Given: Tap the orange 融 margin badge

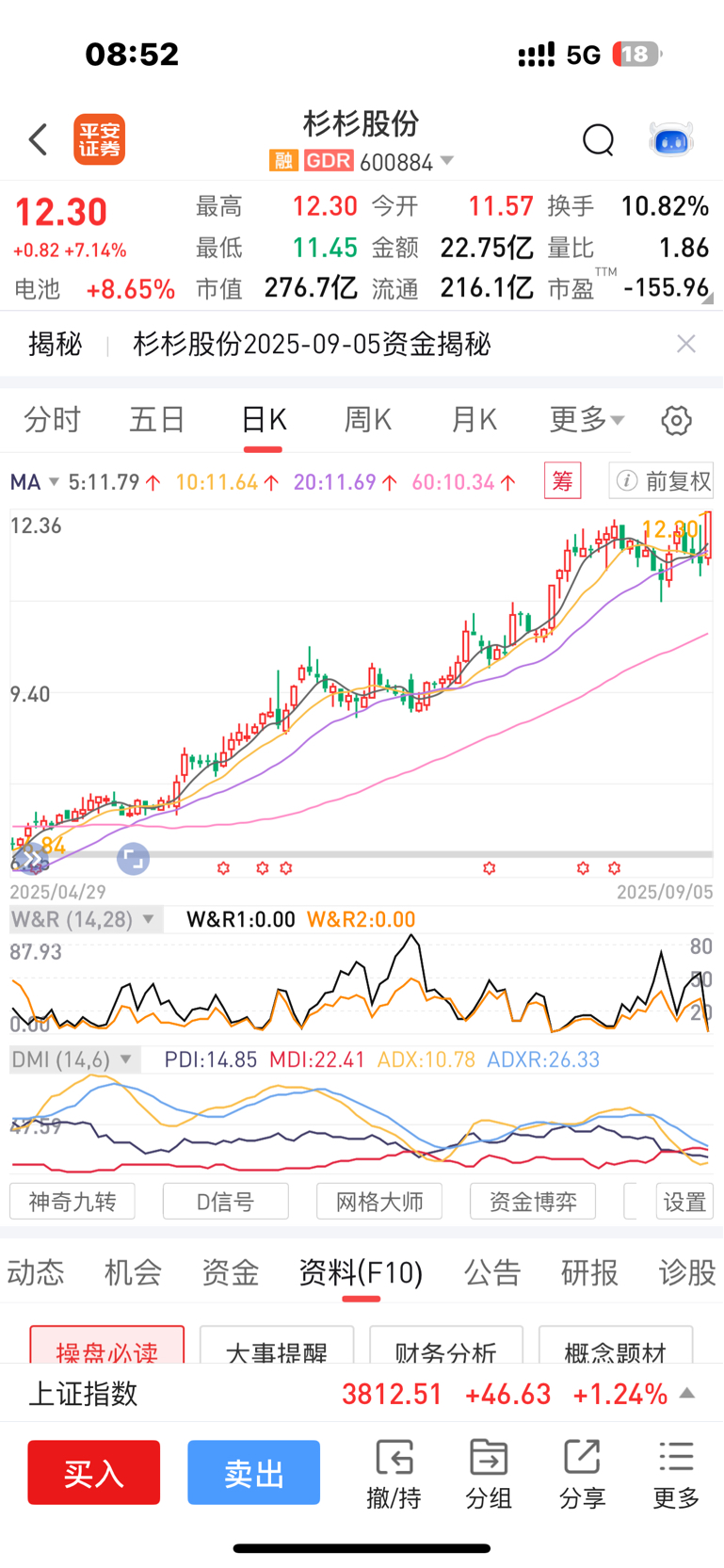Looking at the screenshot, I should tap(283, 161).
